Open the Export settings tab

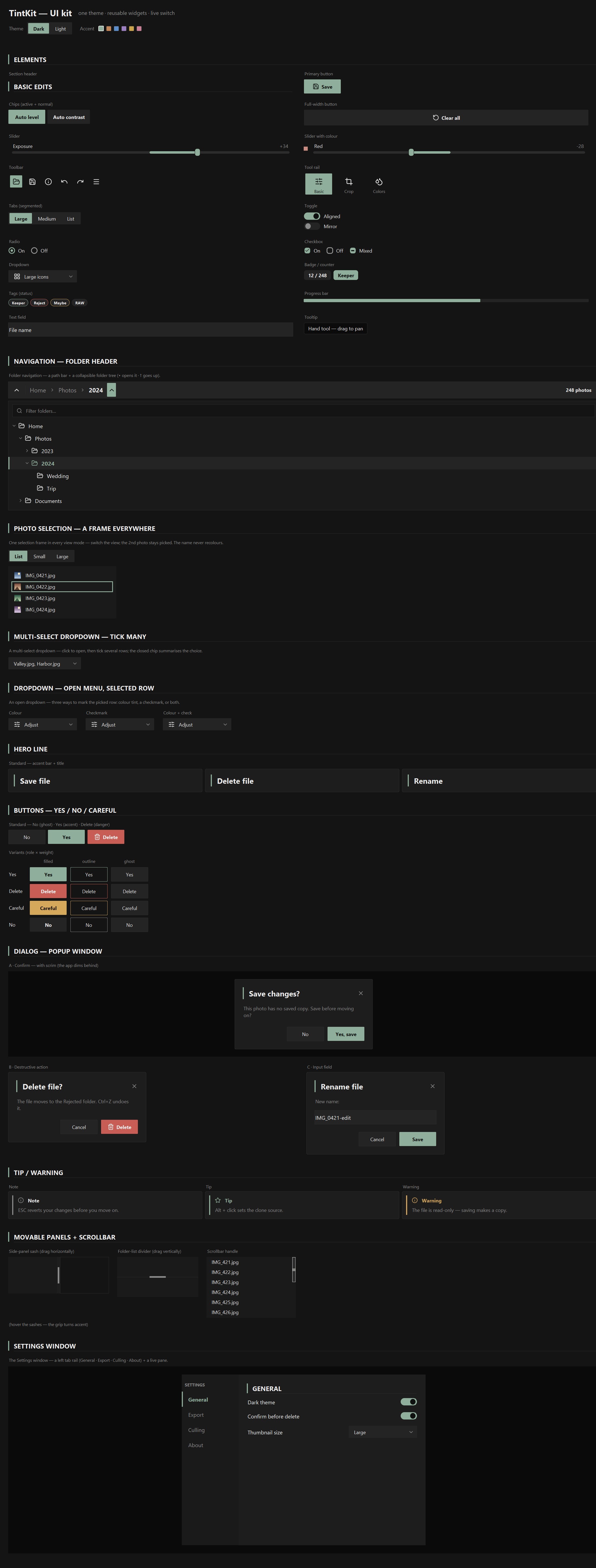(196, 1415)
